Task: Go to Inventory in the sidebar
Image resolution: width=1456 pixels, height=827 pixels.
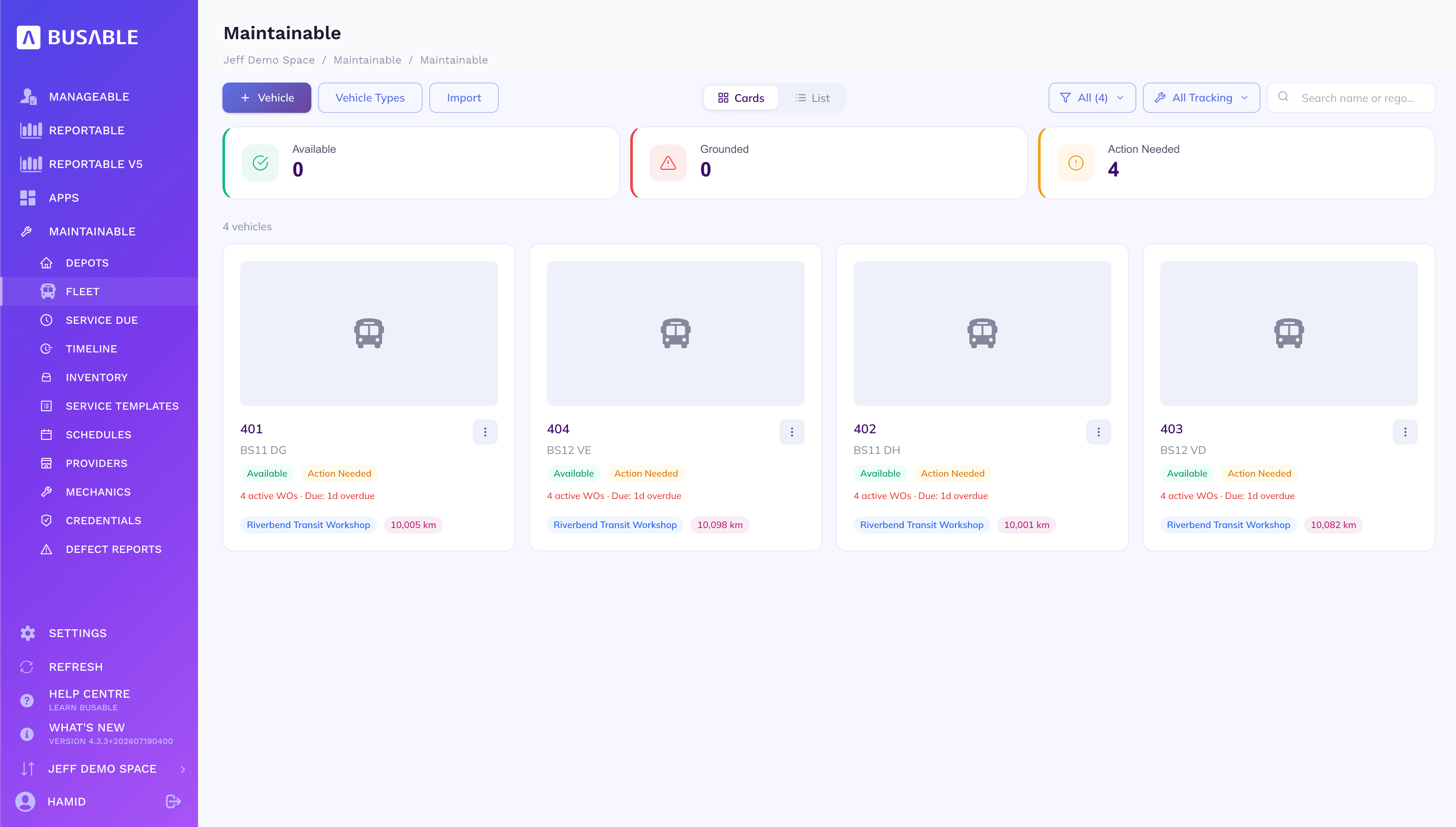Action: pyautogui.click(x=99, y=377)
